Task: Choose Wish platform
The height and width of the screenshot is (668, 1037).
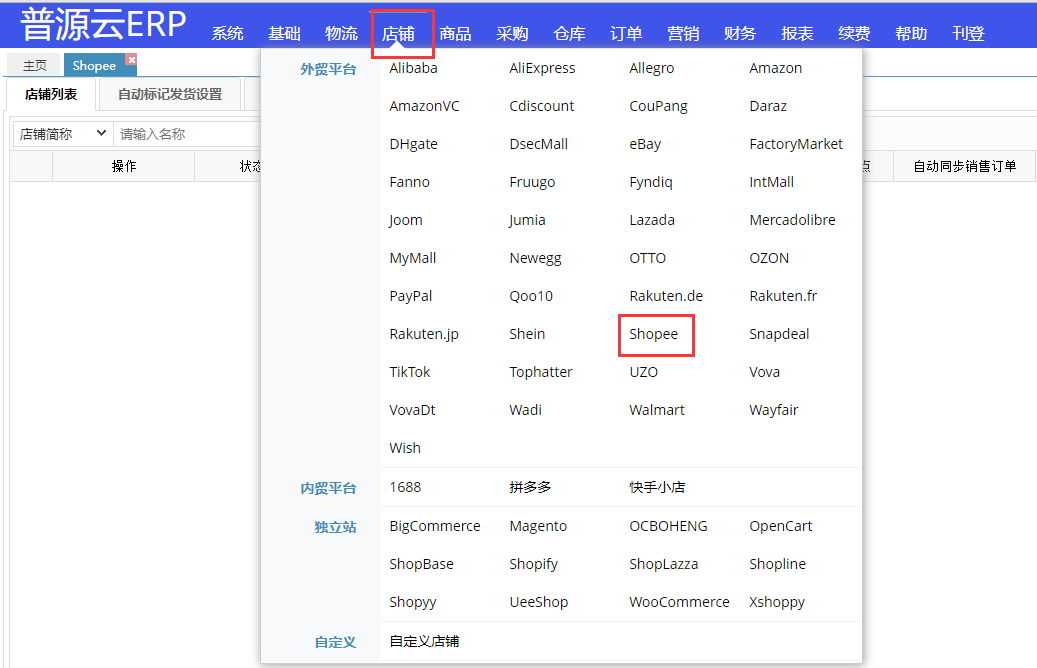Action: tap(405, 448)
